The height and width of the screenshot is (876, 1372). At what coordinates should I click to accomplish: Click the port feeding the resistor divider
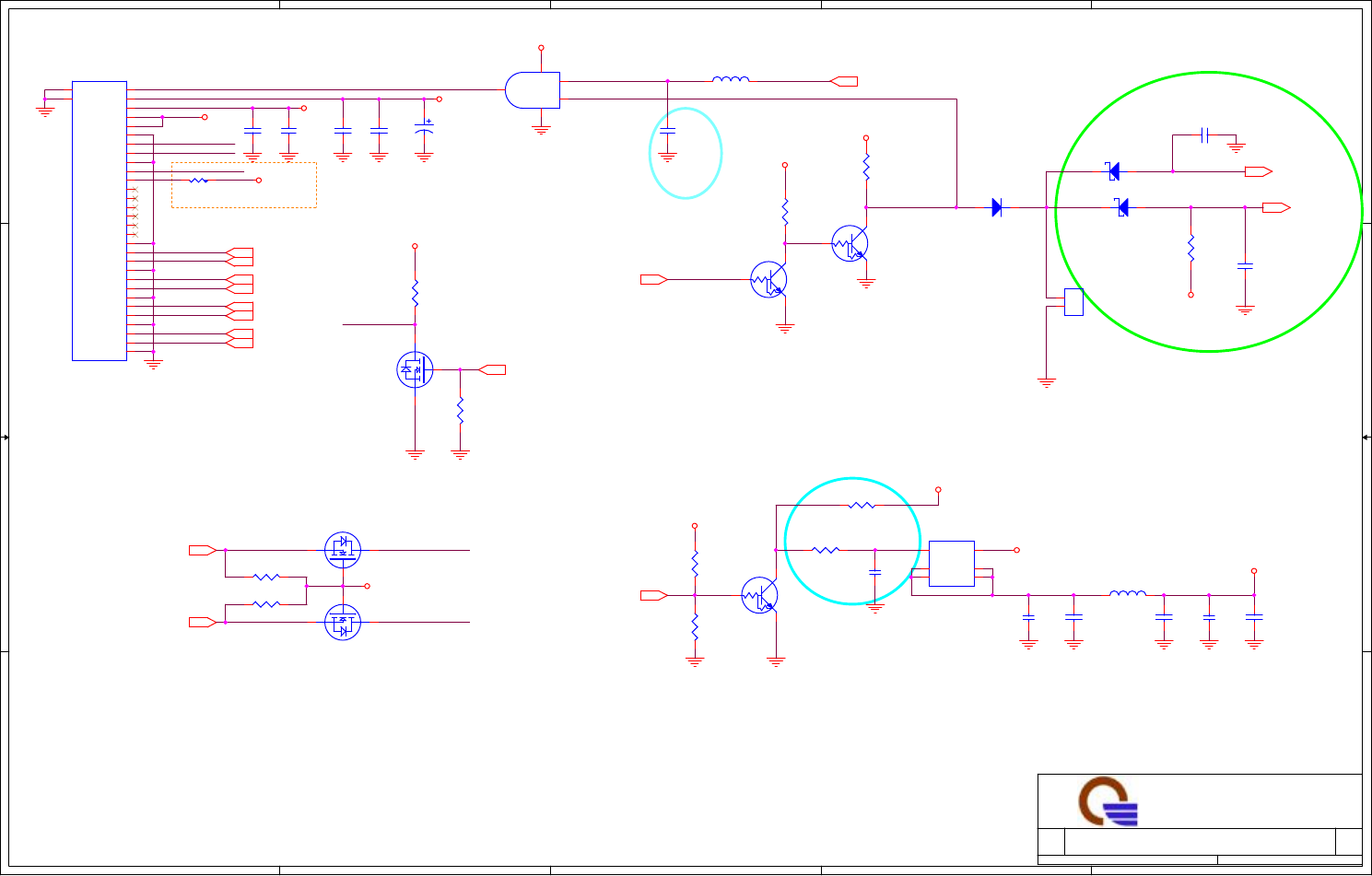tap(654, 595)
